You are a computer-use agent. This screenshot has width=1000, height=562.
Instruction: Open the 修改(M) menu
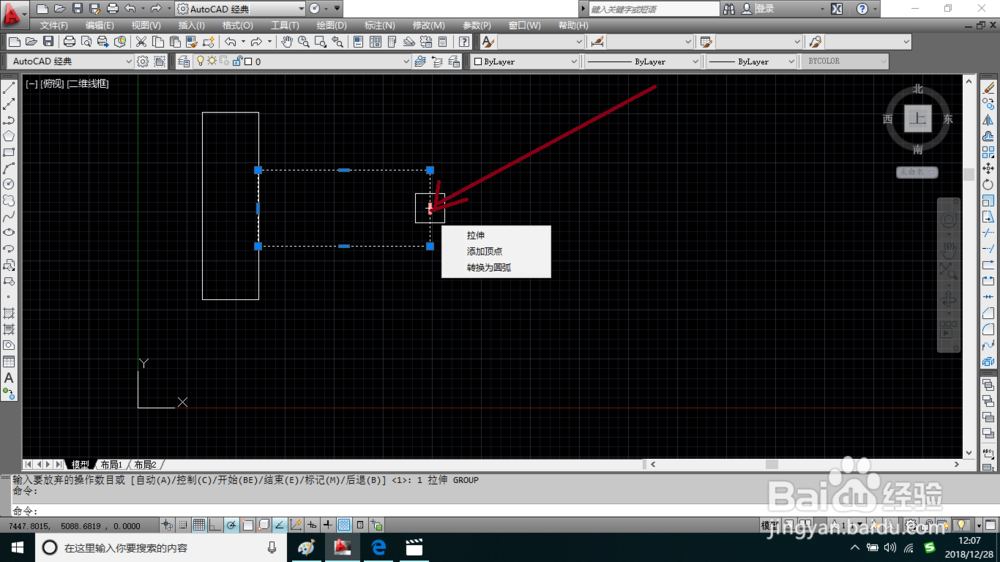[429, 26]
